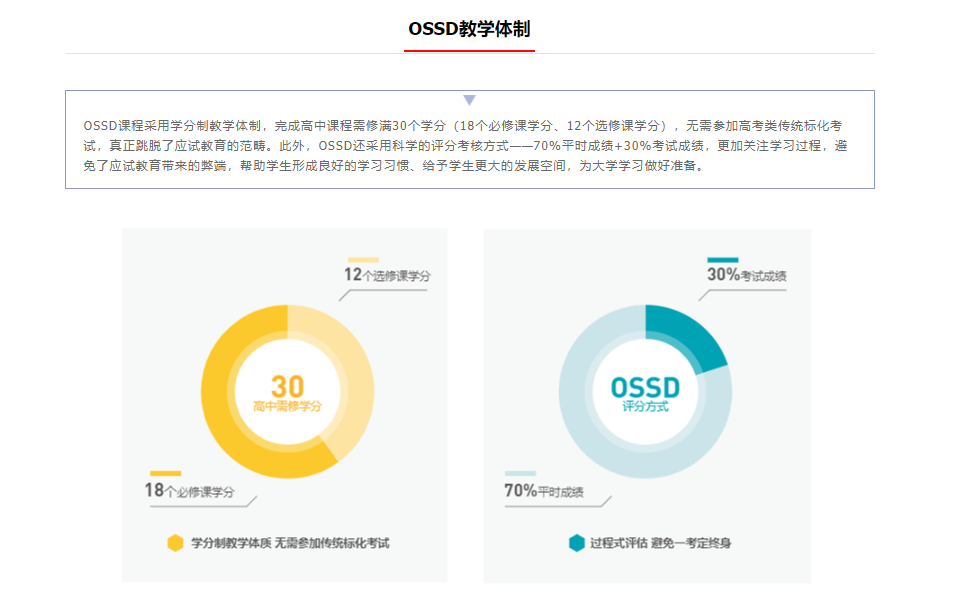
Task: Click the caption 学分制教学体质 无需参加传统标化考试
Action: [290, 543]
